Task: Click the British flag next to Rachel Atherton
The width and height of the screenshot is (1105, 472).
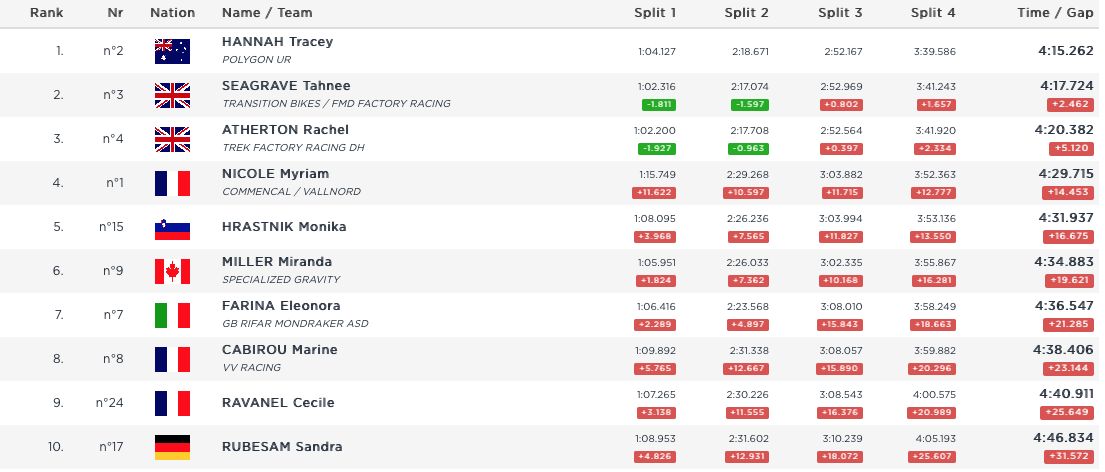Action: (172, 139)
